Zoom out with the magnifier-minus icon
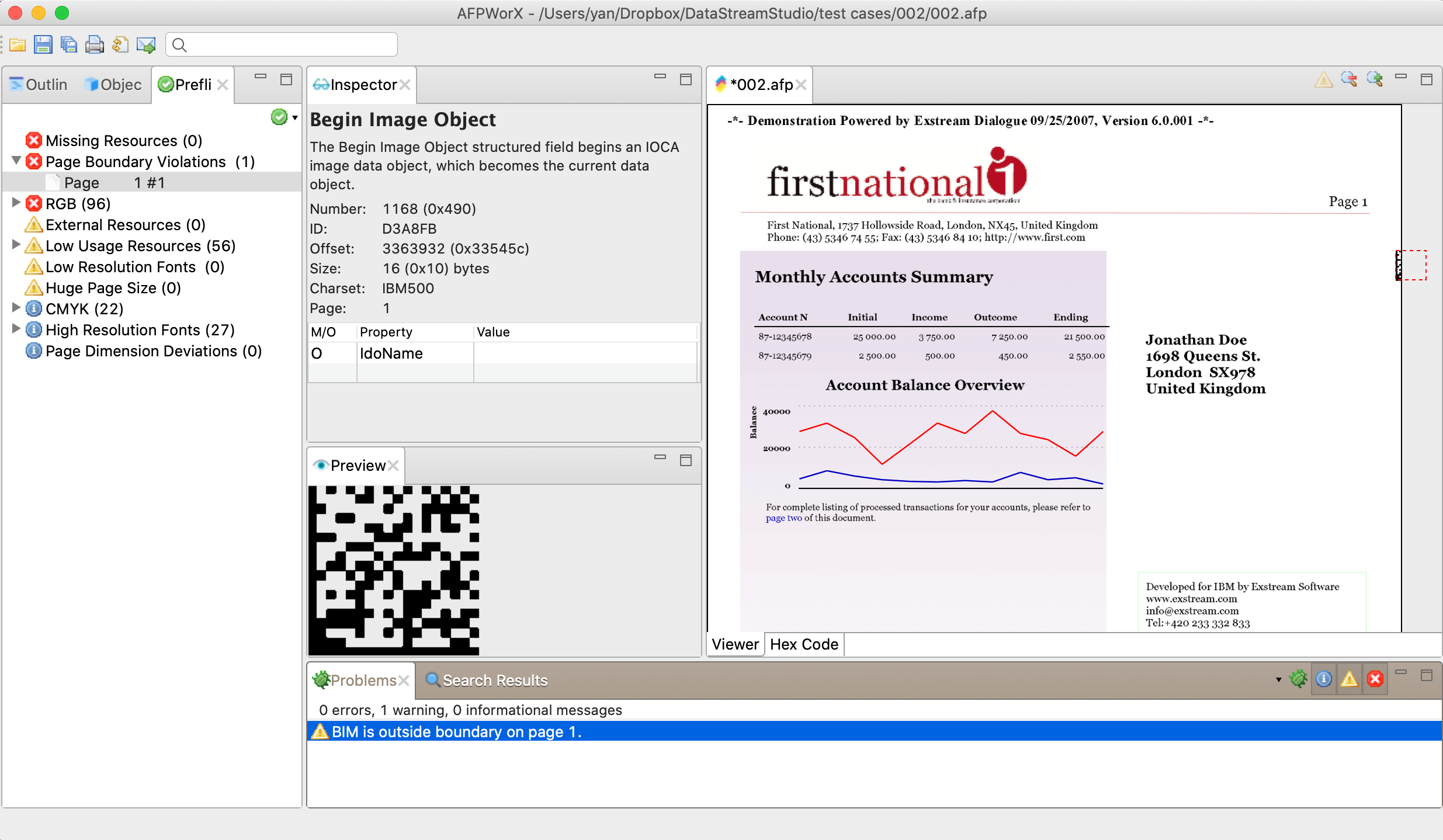 [1349, 79]
